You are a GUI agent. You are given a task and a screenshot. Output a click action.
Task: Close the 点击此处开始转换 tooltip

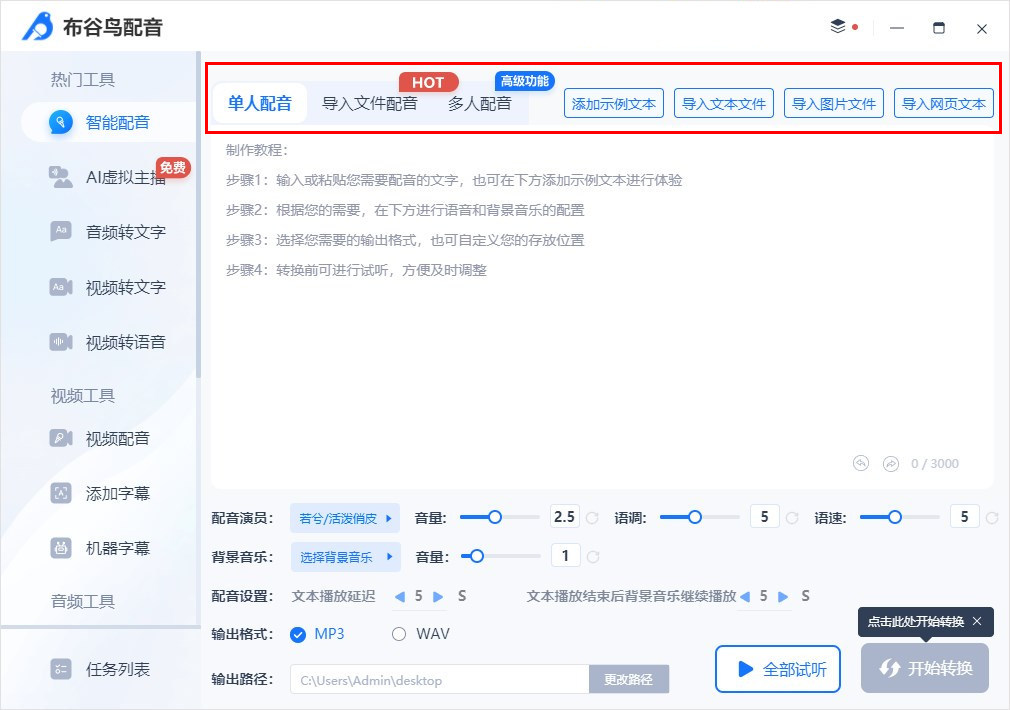click(977, 621)
